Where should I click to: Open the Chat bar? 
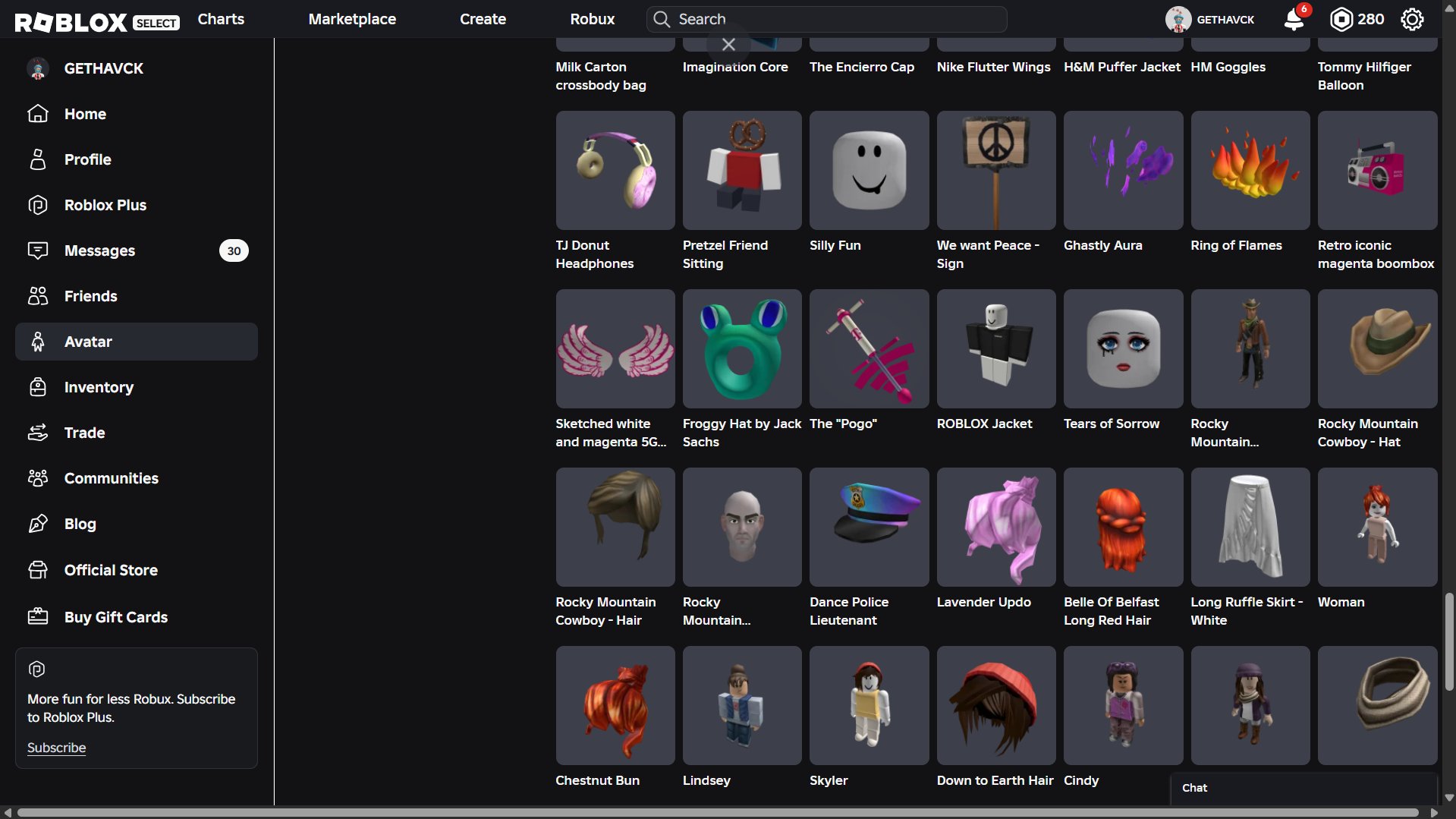[x=1303, y=788]
